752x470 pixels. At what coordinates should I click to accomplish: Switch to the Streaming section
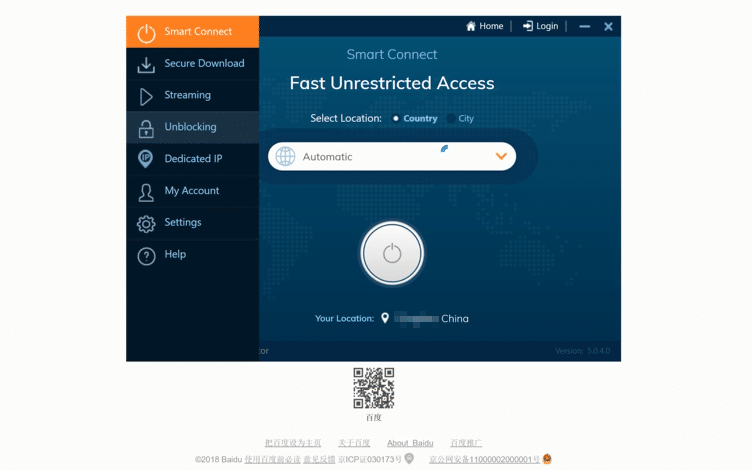click(193, 95)
